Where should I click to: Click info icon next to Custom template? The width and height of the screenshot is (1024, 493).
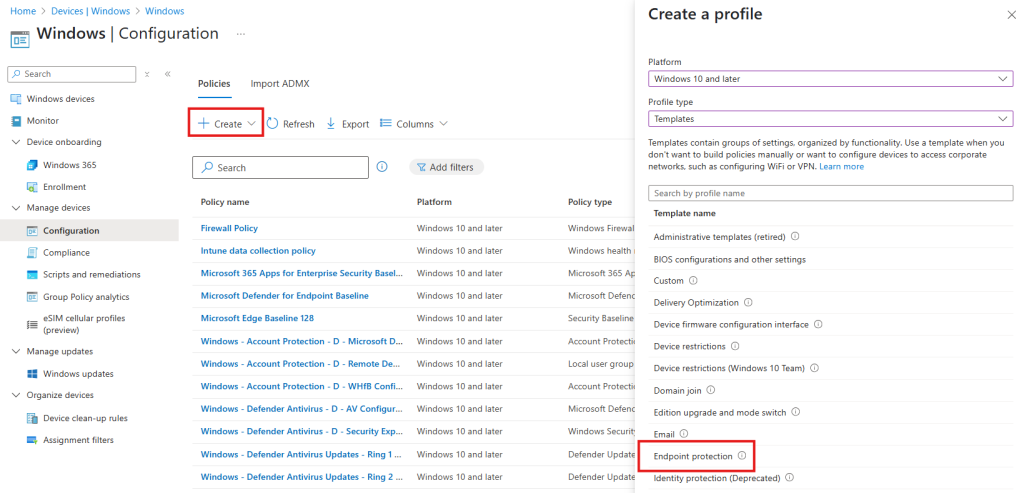[x=693, y=280]
